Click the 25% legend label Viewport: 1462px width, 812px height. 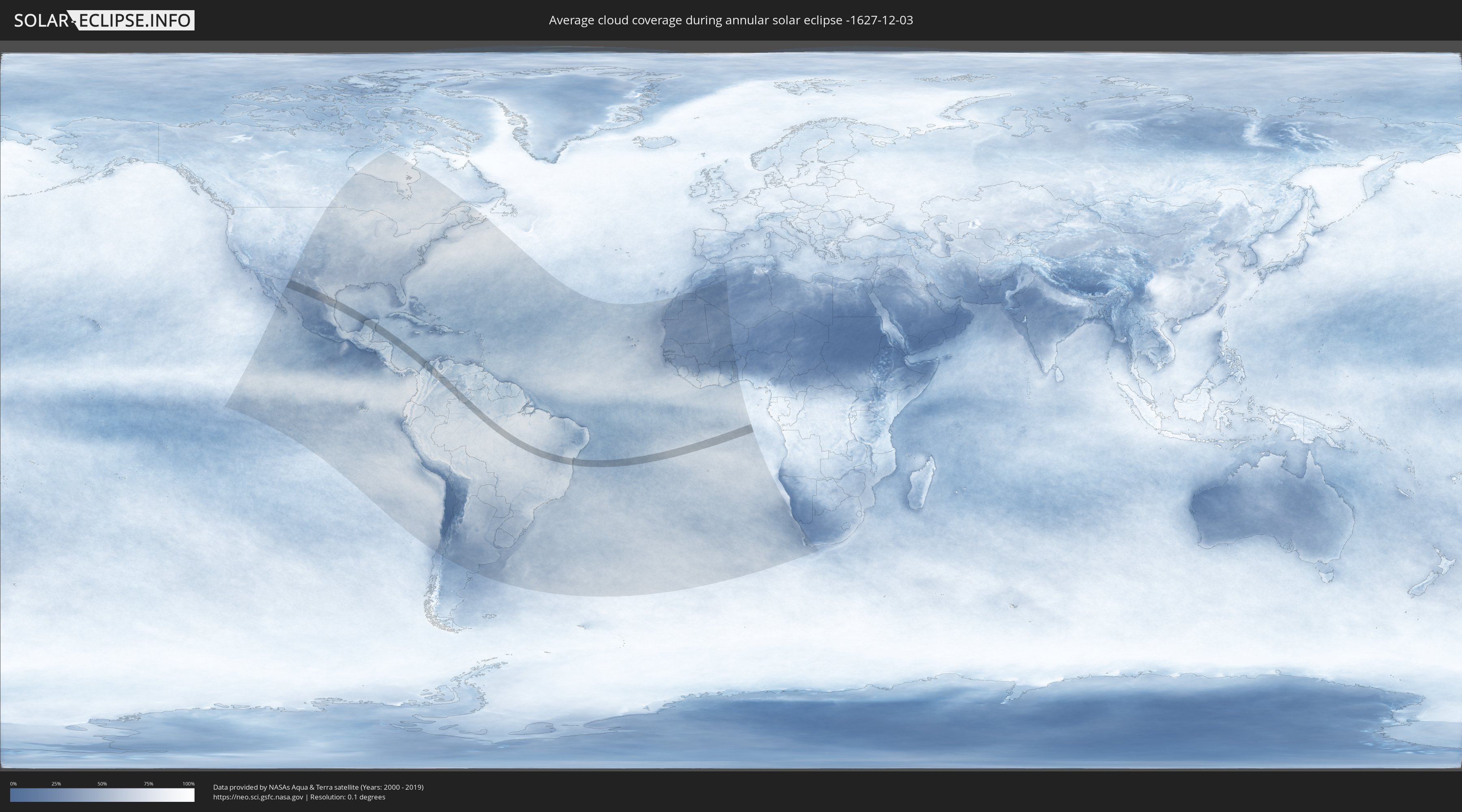(x=56, y=784)
